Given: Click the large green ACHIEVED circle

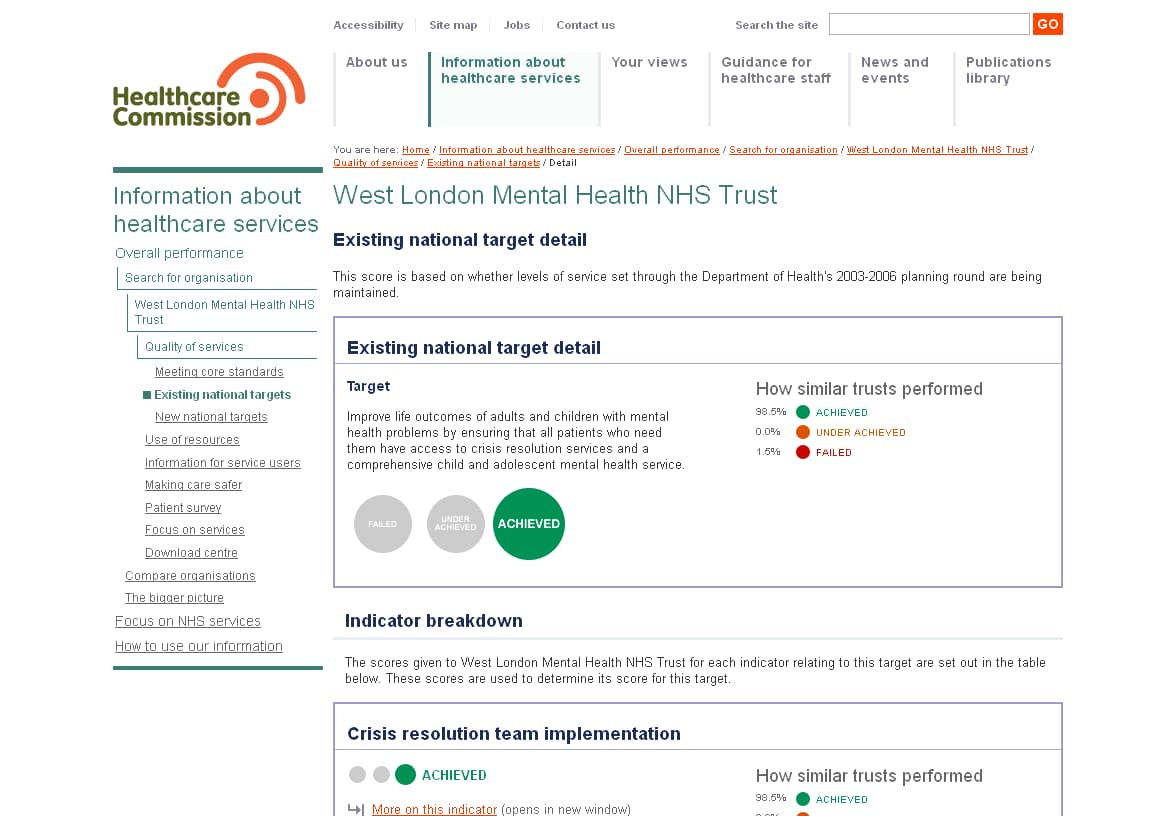Looking at the screenshot, I should [529, 524].
